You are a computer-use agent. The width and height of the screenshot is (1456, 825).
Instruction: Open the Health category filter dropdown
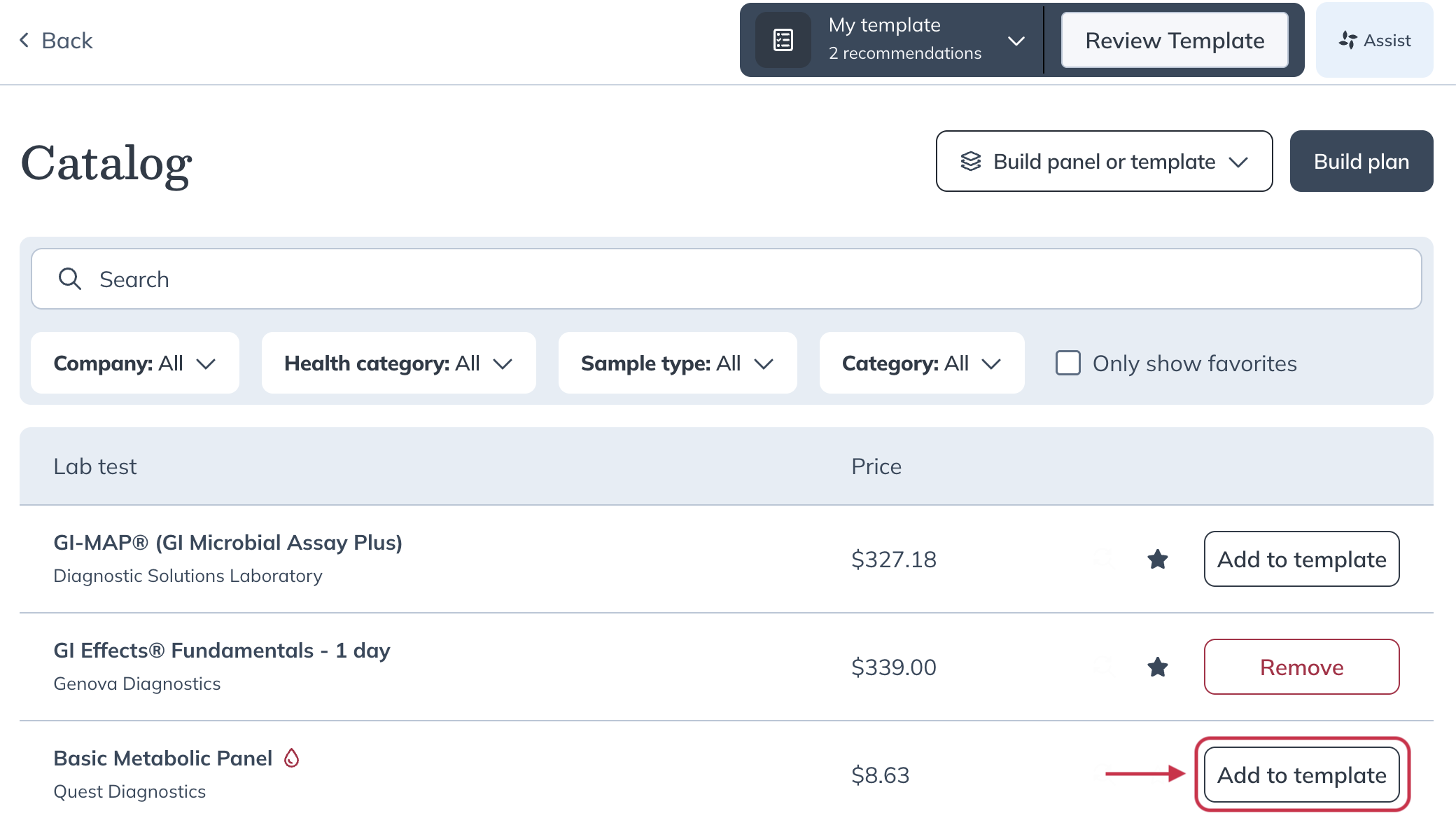(398, 363)
